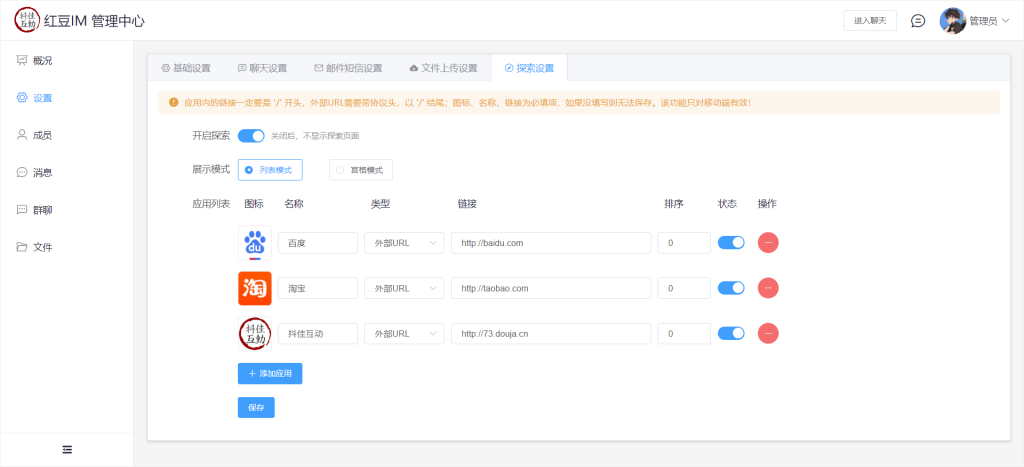Click the Baidu app icon thumbnail
The width and height of the screenshot is (1024, 467).
pos(255,243)
